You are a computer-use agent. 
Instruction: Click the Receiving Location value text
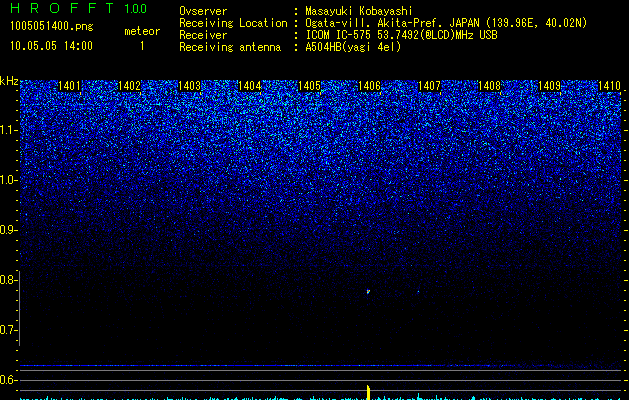pos(446,23)
